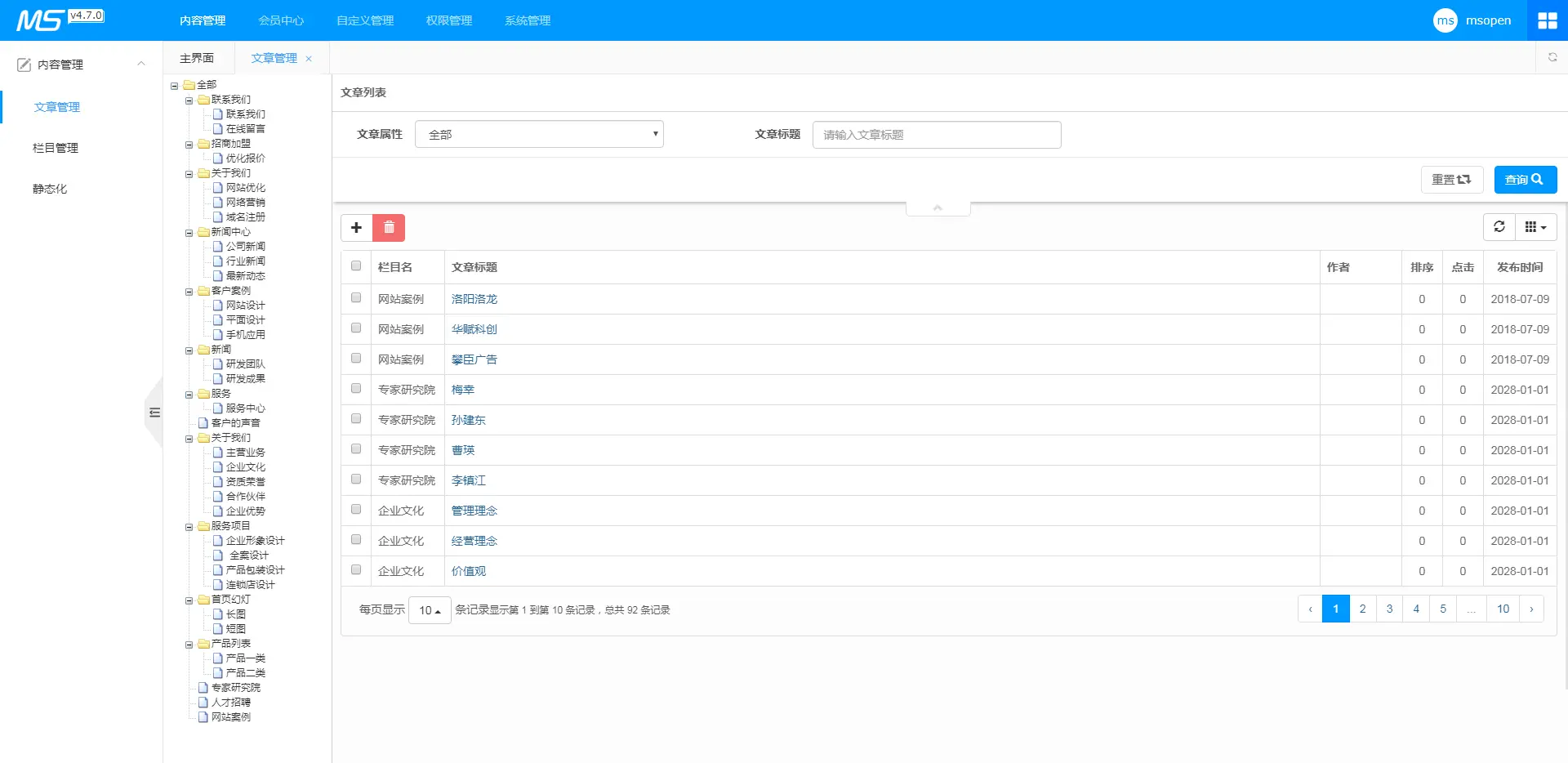The width and height of the screenshot is (1568, 763).
Task: Click the 优化报价 page icon
Action: [218, 158]
